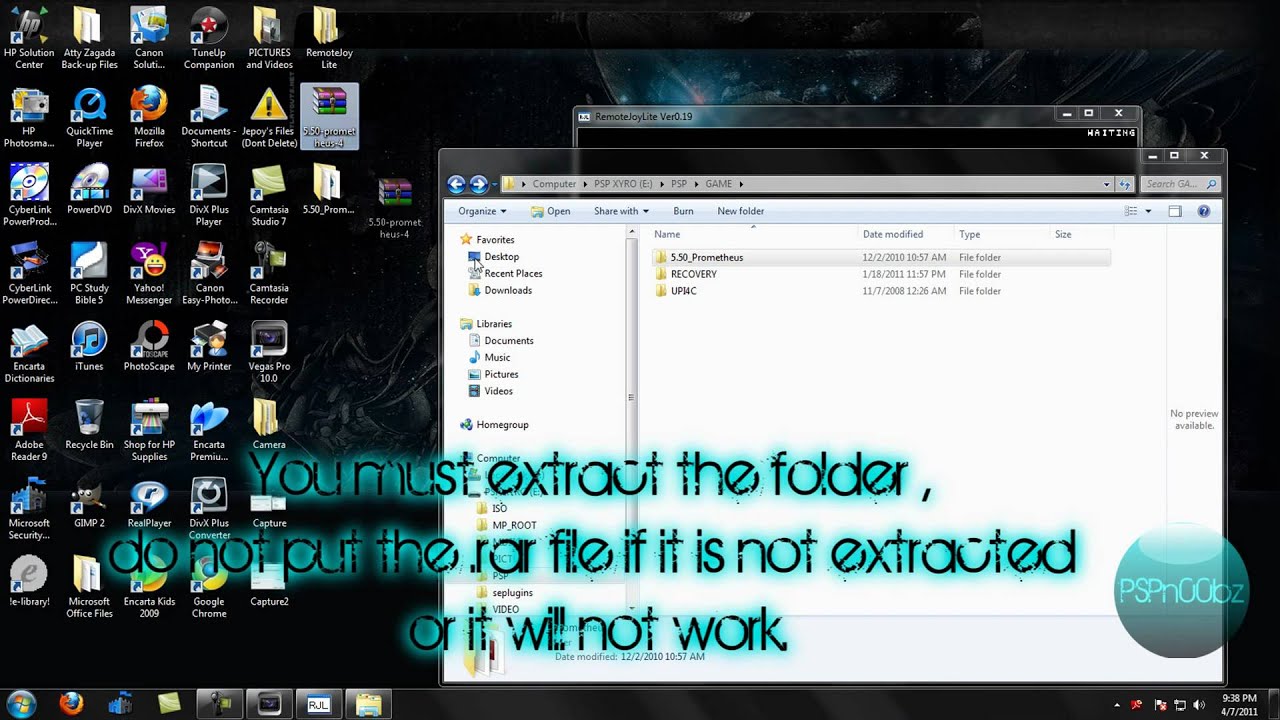Open RealPlayer desktop shortcut
This screenshot has height=720, width=1280.
pos(149,504)
